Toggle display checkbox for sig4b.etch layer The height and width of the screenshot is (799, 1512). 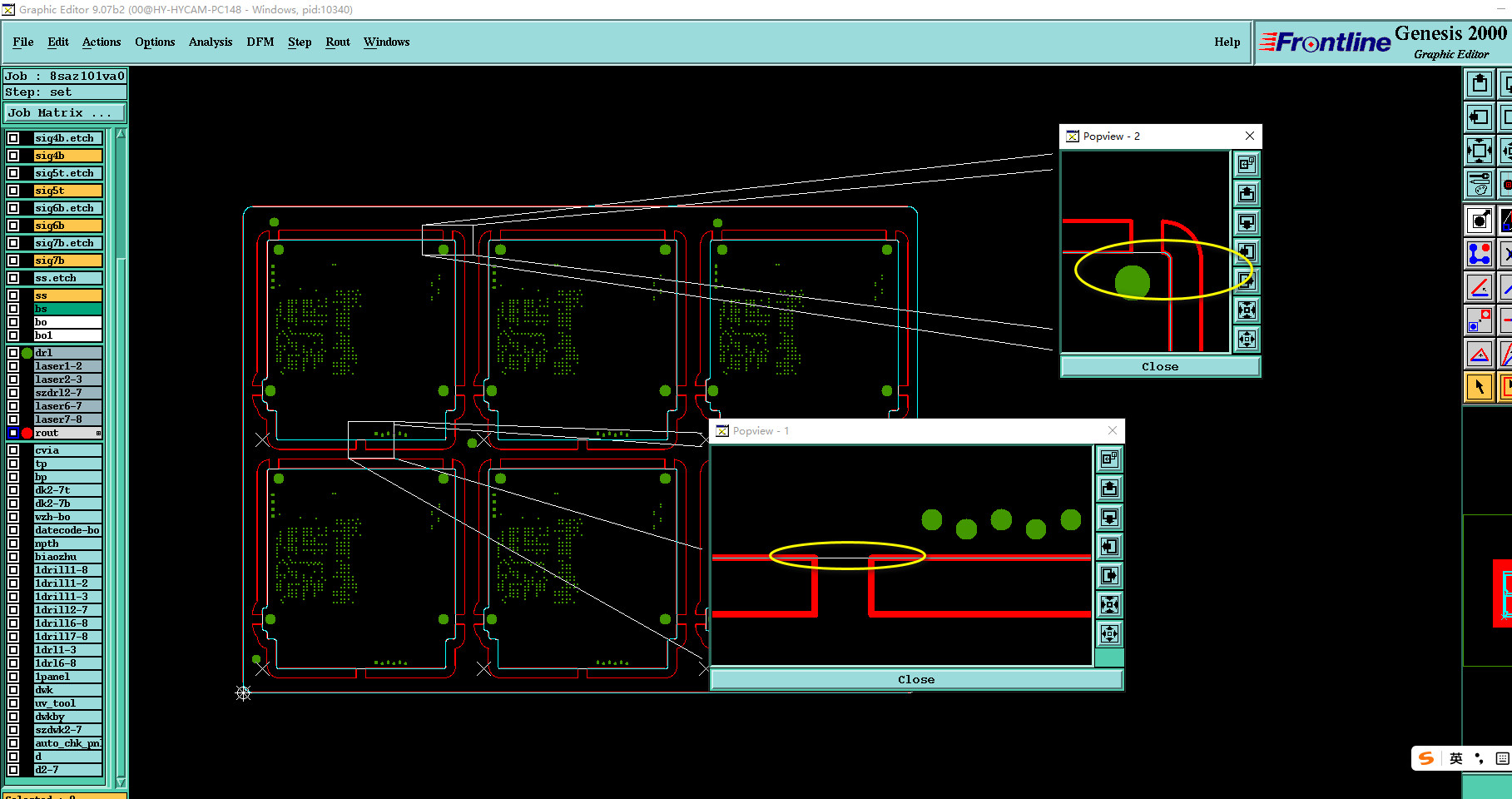tap(13, 138)
